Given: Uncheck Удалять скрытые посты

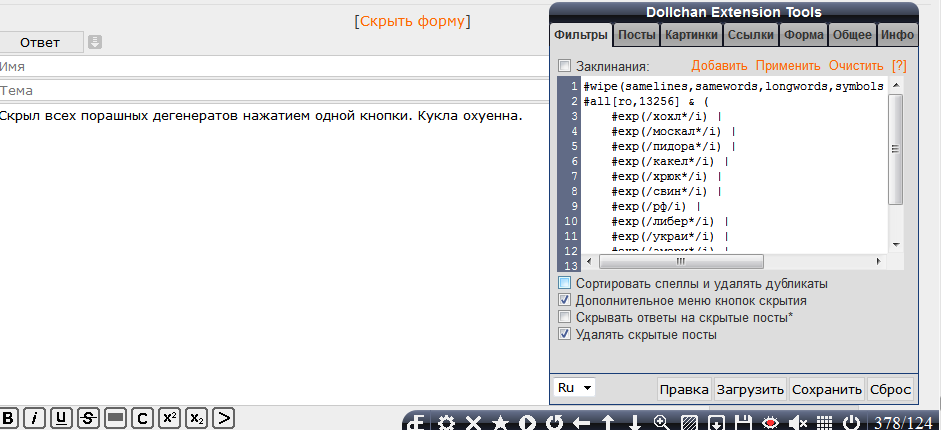Looking at the screenshot, I should click(564, 334).
